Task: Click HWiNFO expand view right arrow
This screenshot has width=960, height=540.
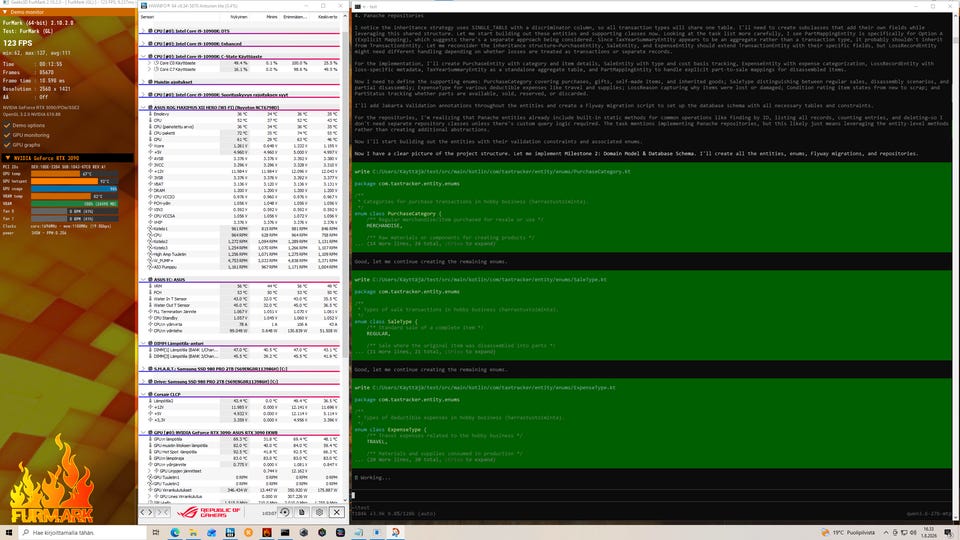Action: tap(146, 512)
